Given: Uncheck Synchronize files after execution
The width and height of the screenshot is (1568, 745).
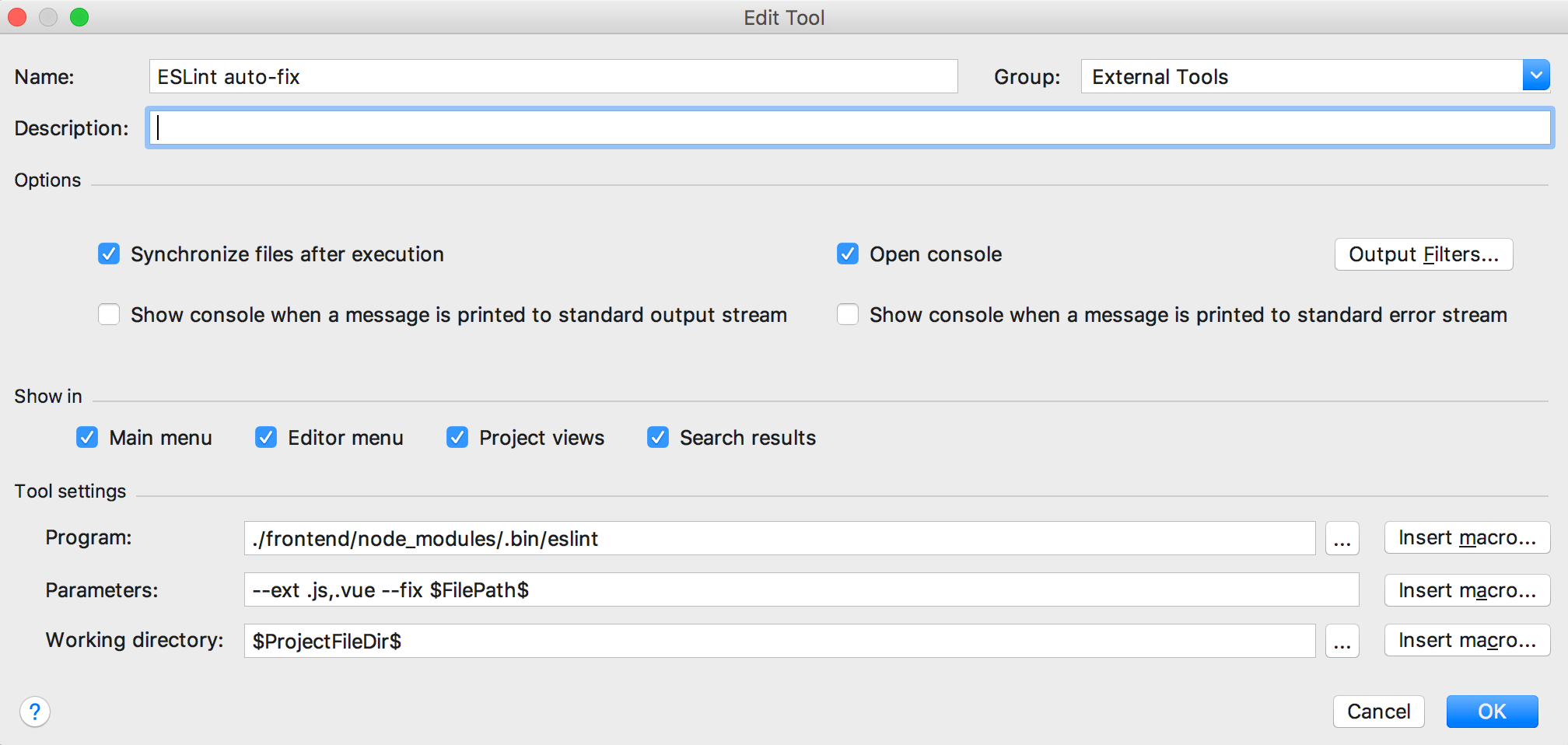Looking at the screenshot, I should coord(109,254).
